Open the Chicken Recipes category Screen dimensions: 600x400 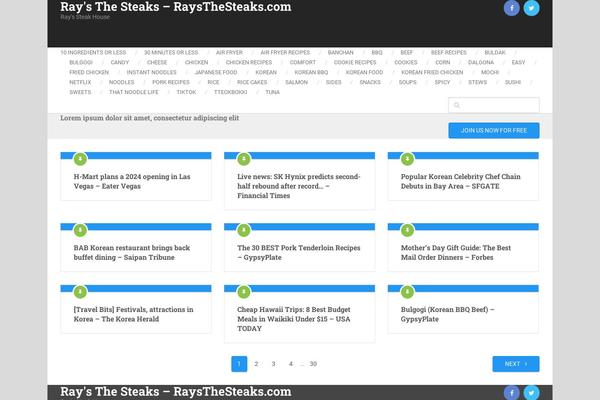[x=249, y=62]
